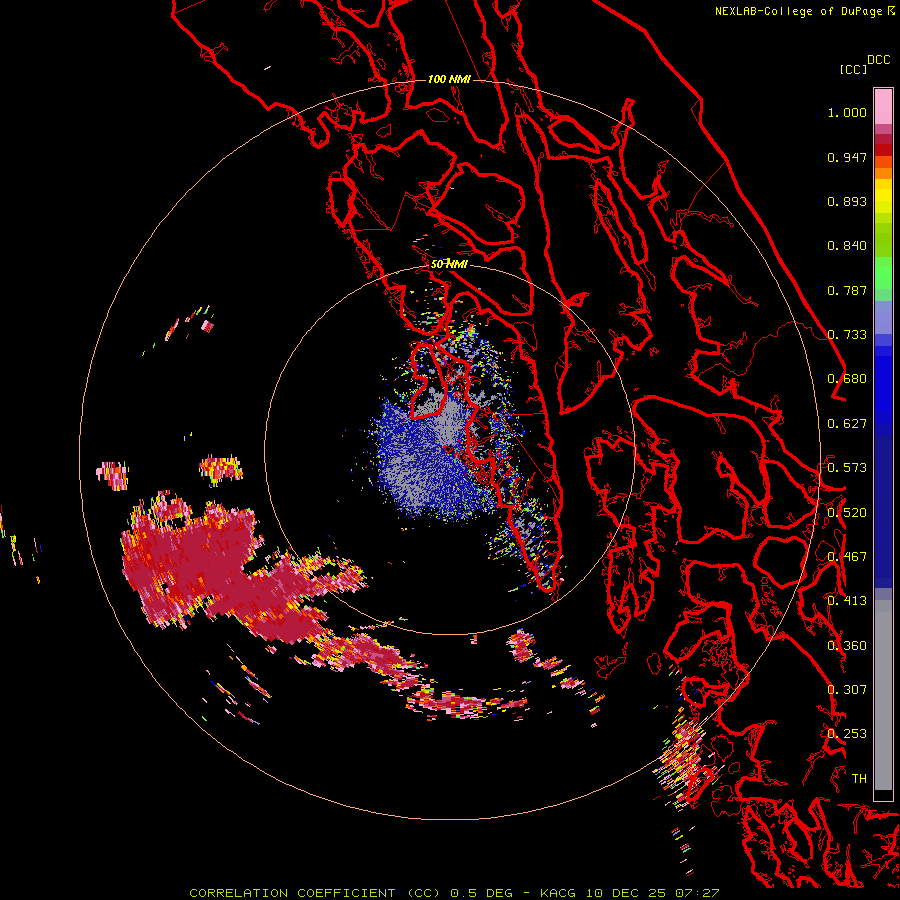
Task: Click the TH threshold label on legend
Action: pyautogui.click(x=859, y=779)
